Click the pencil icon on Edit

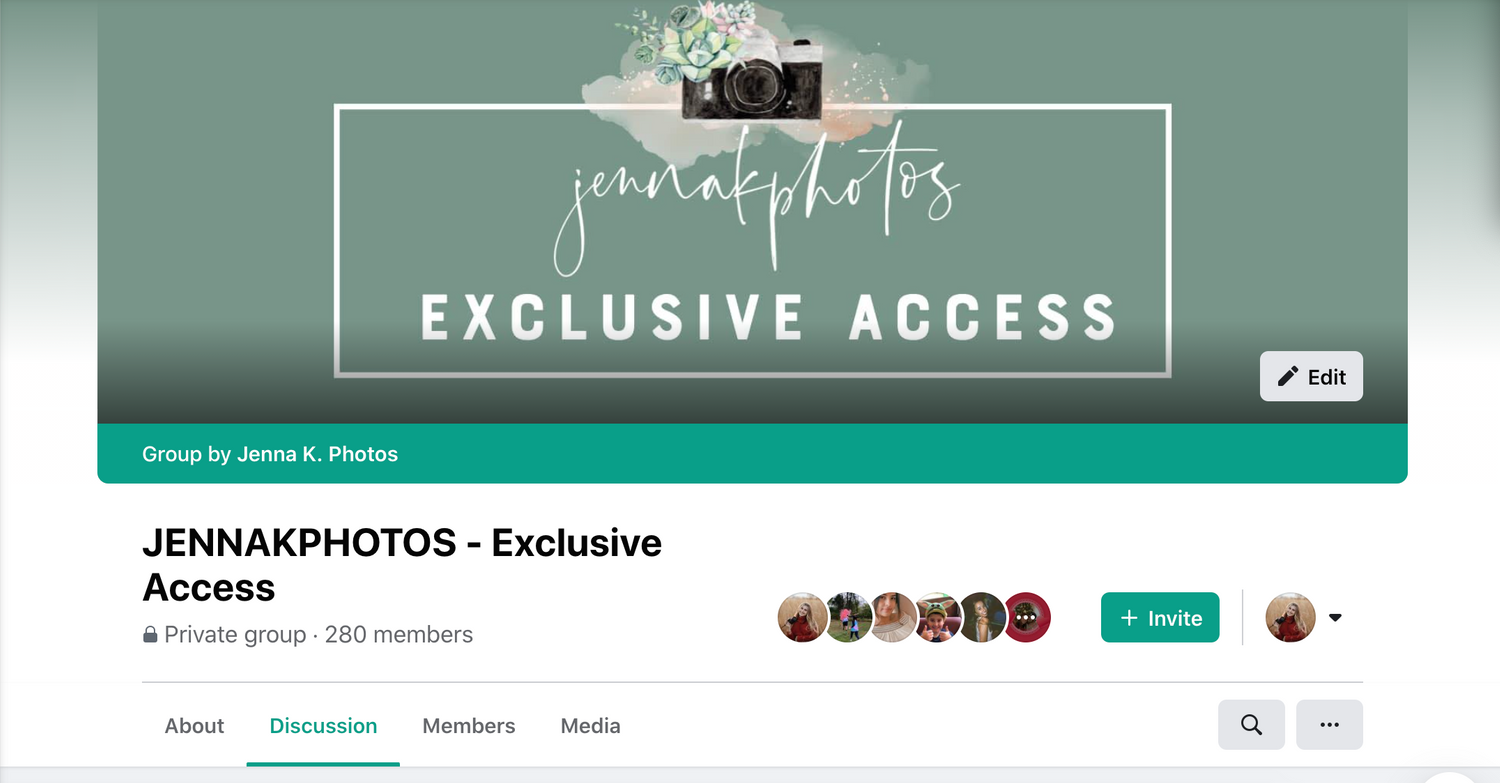pyautogui.click(x=1289, y=376)
